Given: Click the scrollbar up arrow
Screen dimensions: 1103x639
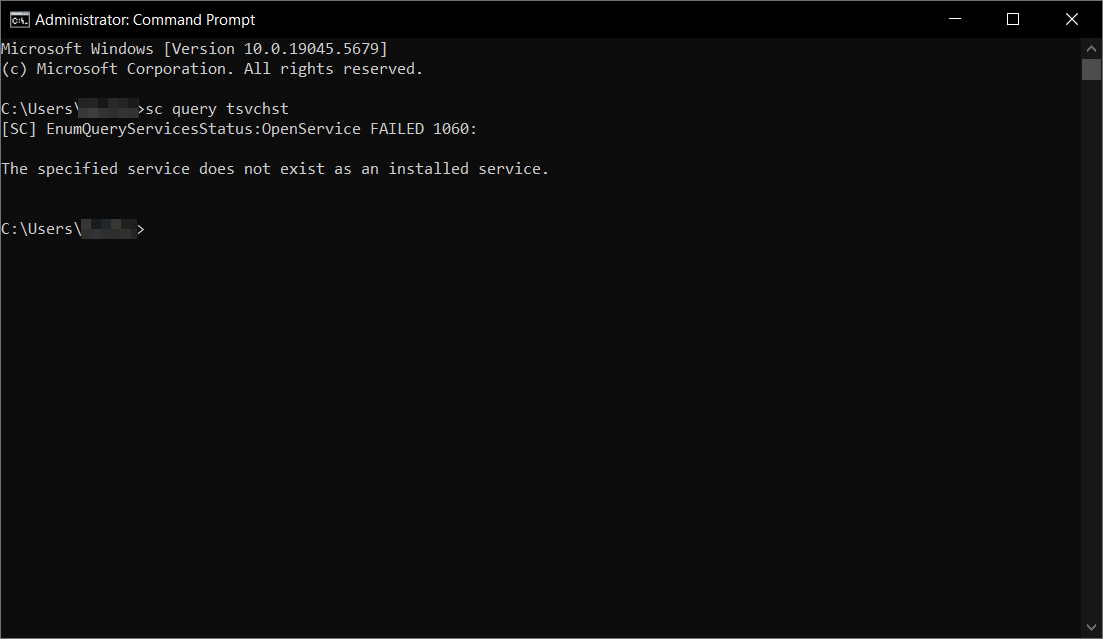Looking at the screenshot, I should [1091, 47].
